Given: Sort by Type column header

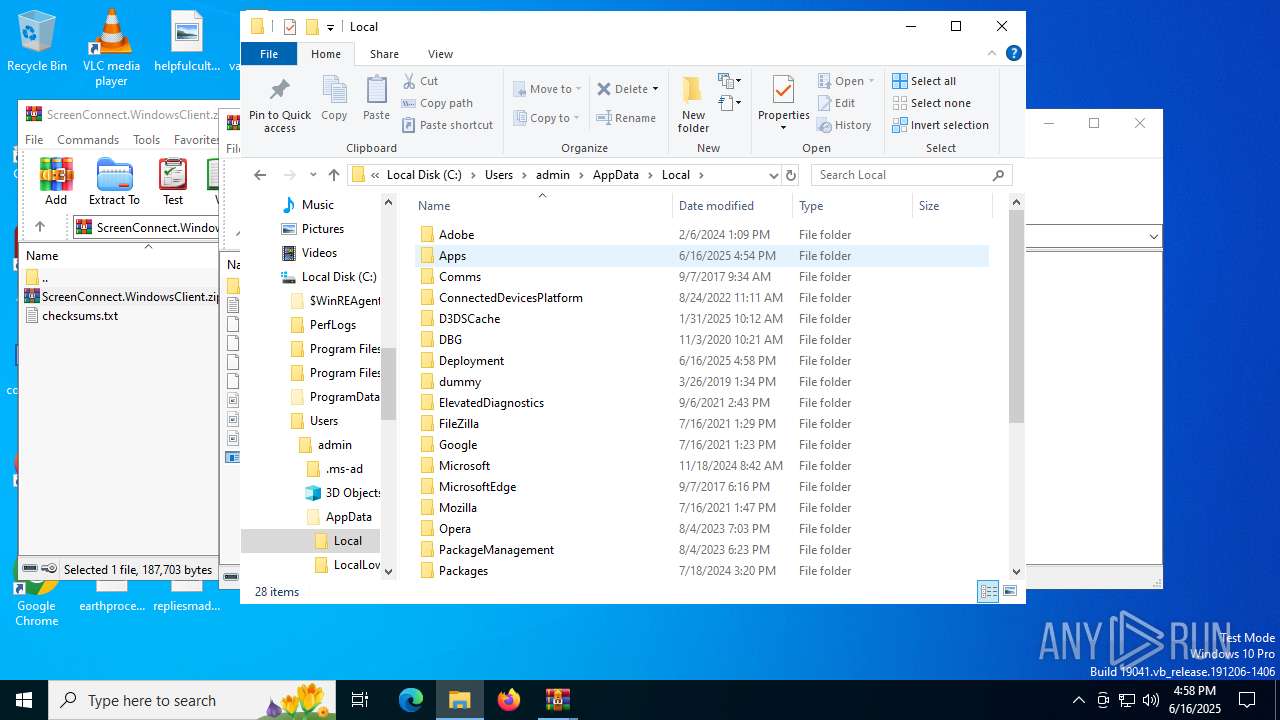Looking at the screenshot, I should [x=852, y=206].
